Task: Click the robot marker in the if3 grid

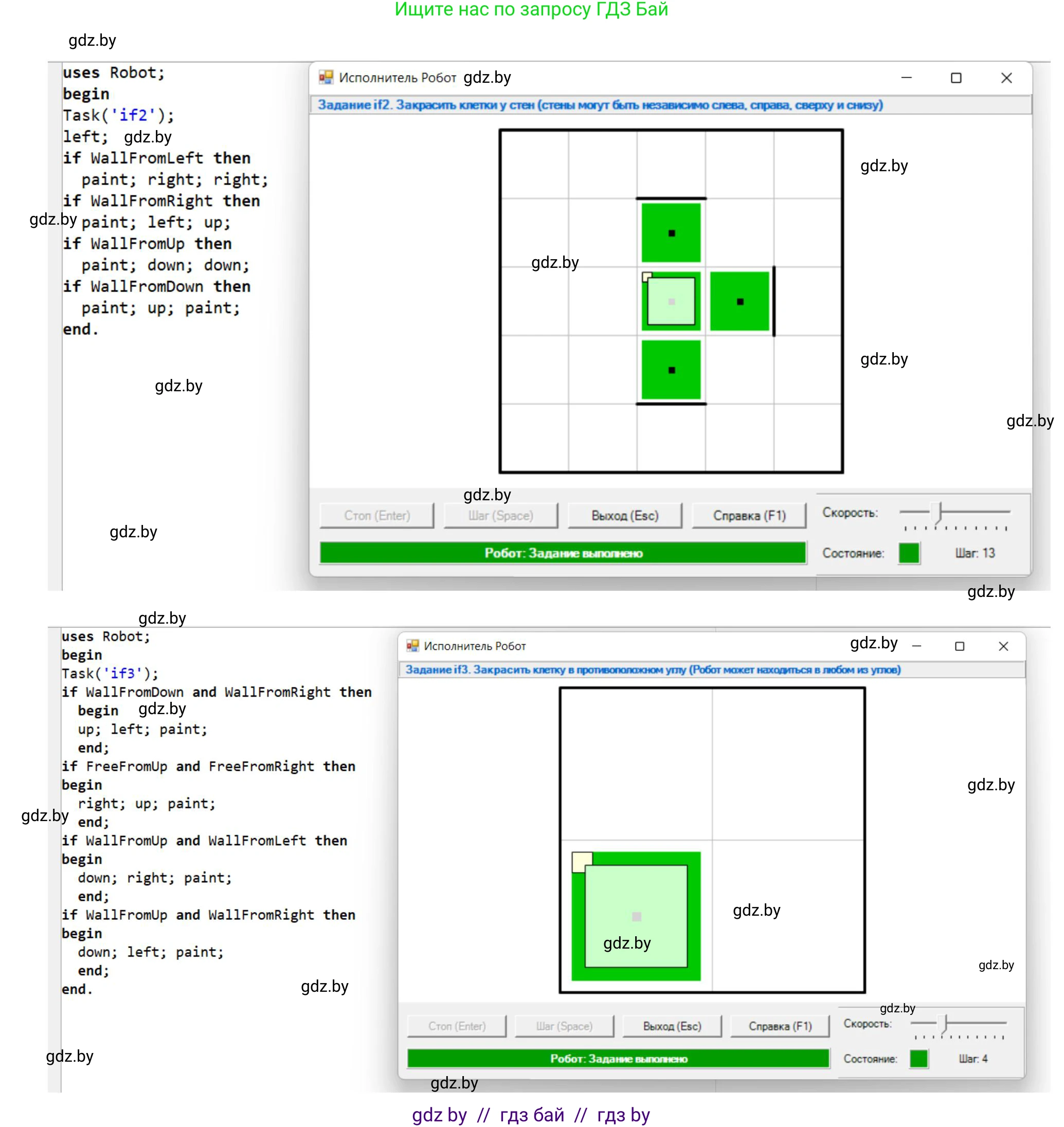Action: coord(636,916)
